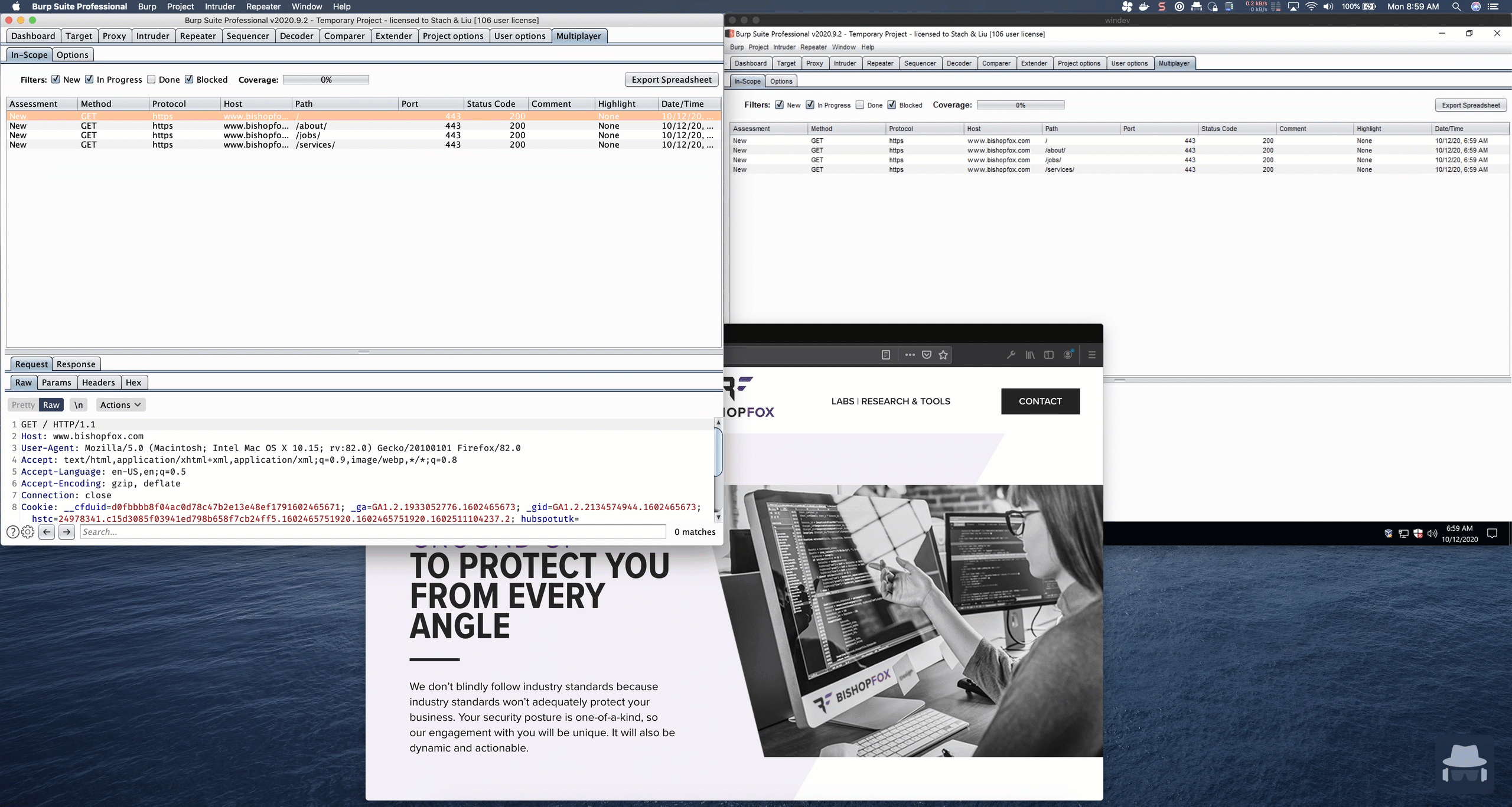Open the Options sub-tab in Mac Burp
The height and width of the screenshot is (807, 1512).
(72, 55)
